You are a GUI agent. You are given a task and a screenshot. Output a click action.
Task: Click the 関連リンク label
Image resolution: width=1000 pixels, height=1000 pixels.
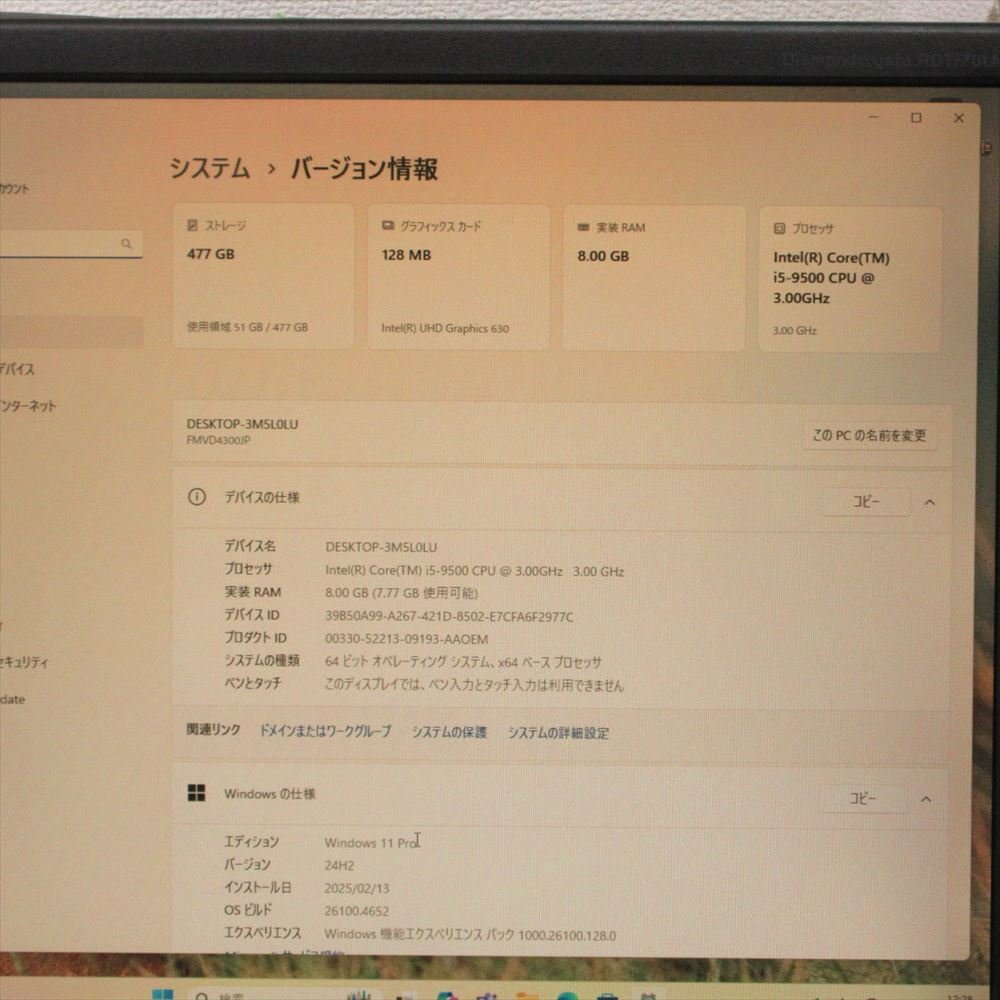click(x=213, y=730)
